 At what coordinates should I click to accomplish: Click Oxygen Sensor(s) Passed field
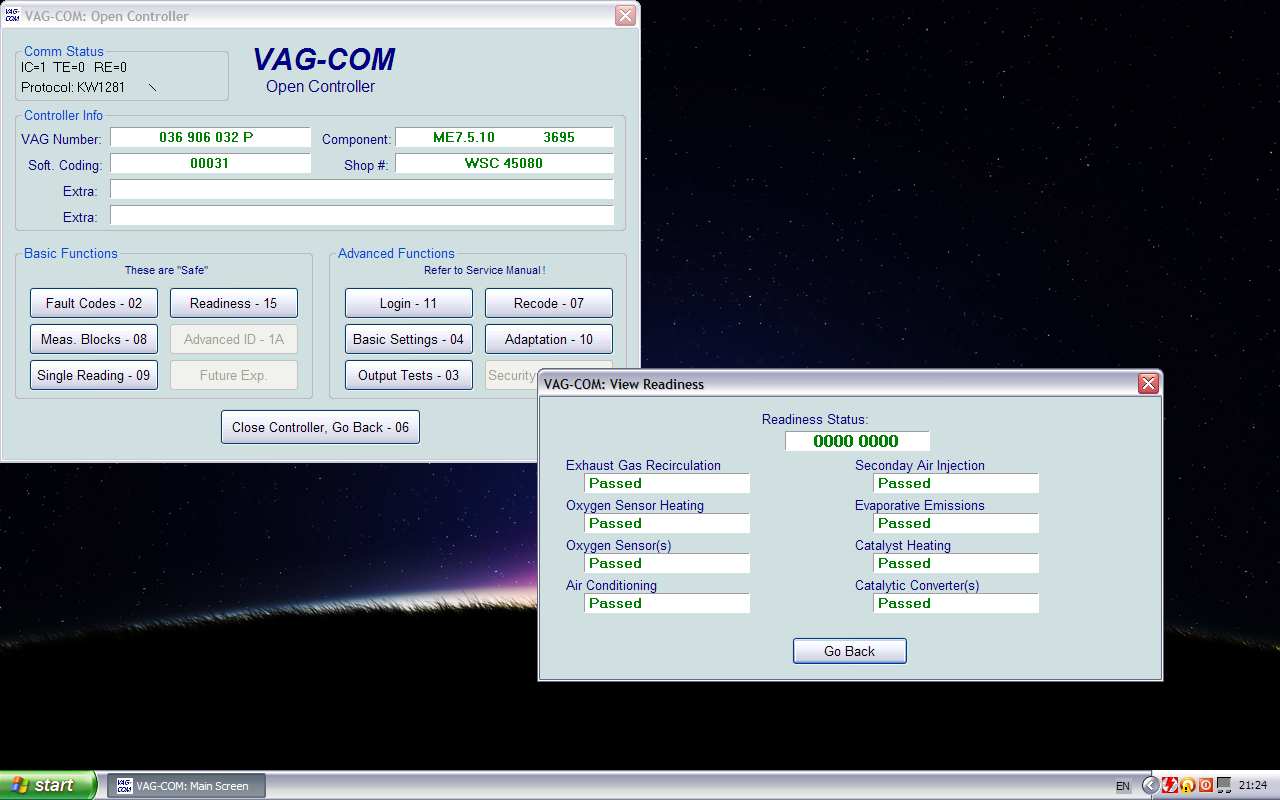point(667,564)
